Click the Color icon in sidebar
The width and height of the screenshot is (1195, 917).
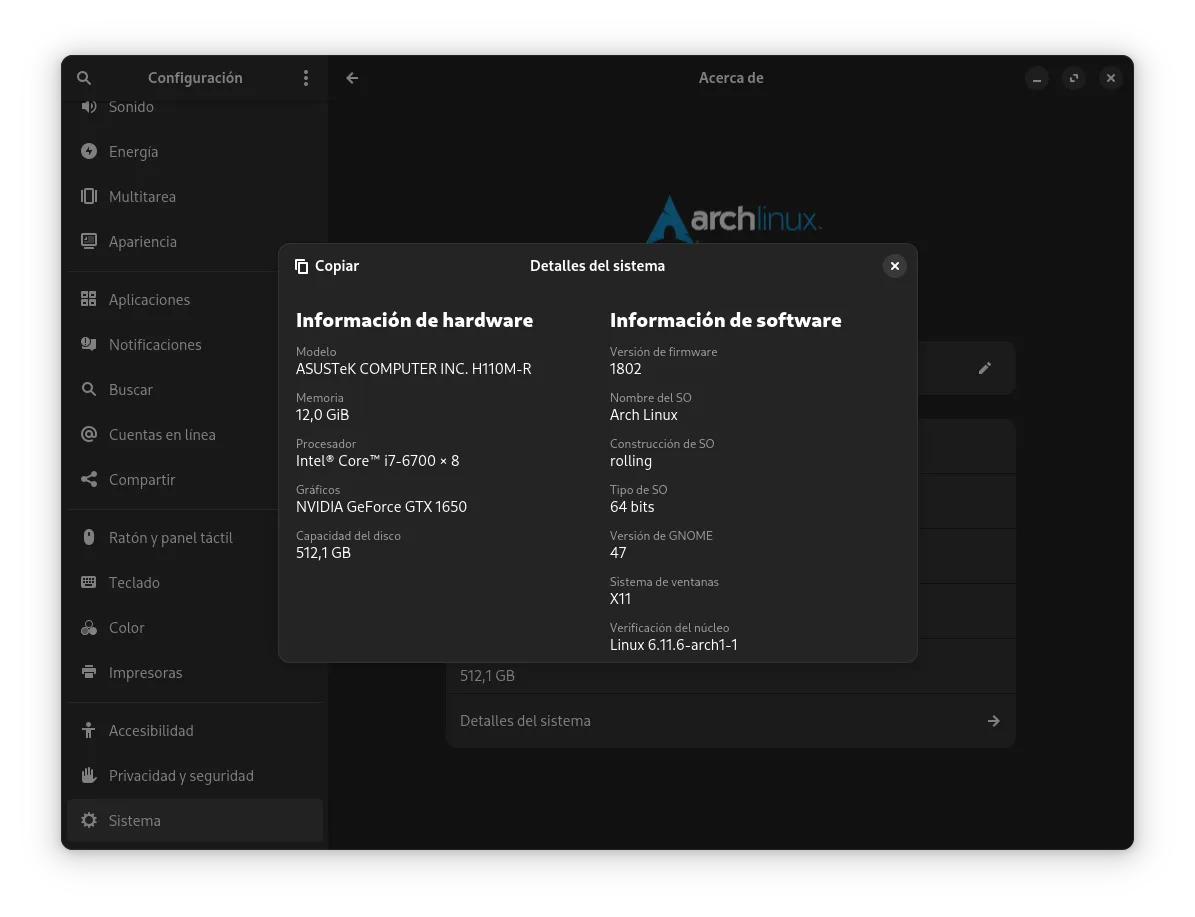click(x=89, y=627)
